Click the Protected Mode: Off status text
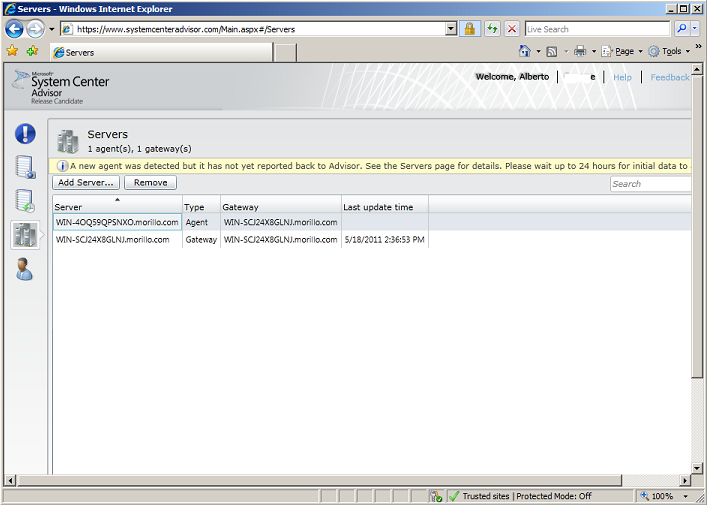This screenshot has width=707, height=505. point(554,496)
